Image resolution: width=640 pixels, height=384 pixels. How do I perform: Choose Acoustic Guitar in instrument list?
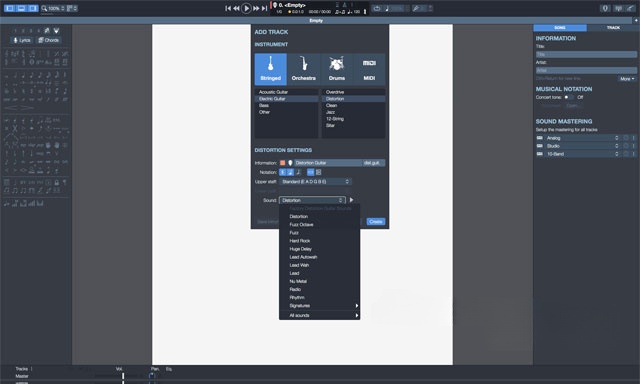(x=287, y=92)
